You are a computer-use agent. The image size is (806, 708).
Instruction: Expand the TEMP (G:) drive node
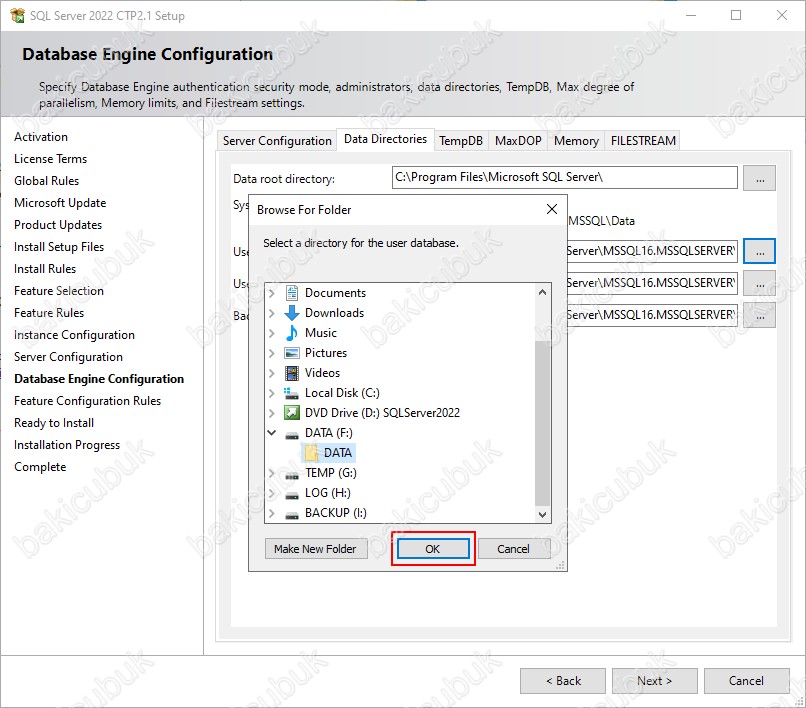[x=271, y=473]
